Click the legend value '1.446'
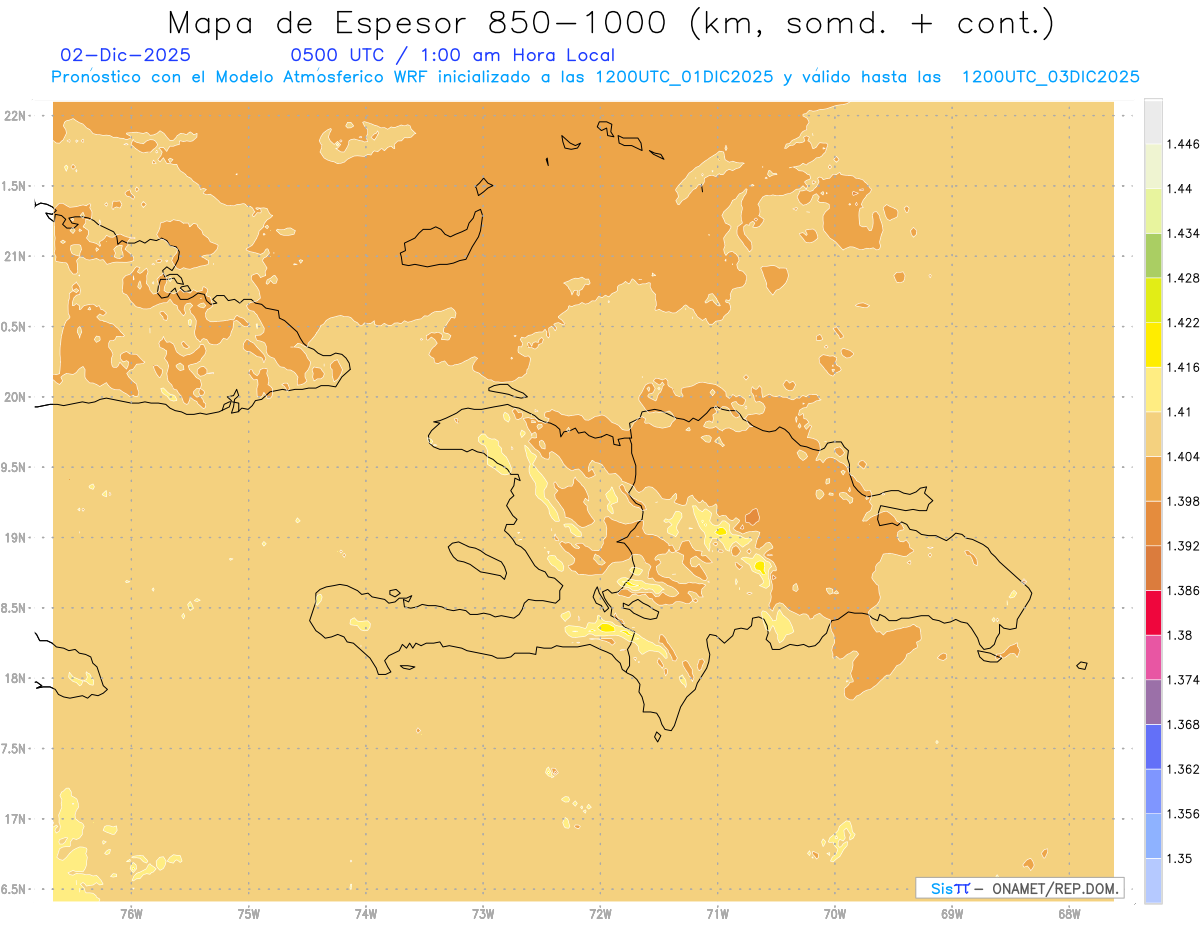This screenshot has width=1200, height=927. coord(1183,144)
